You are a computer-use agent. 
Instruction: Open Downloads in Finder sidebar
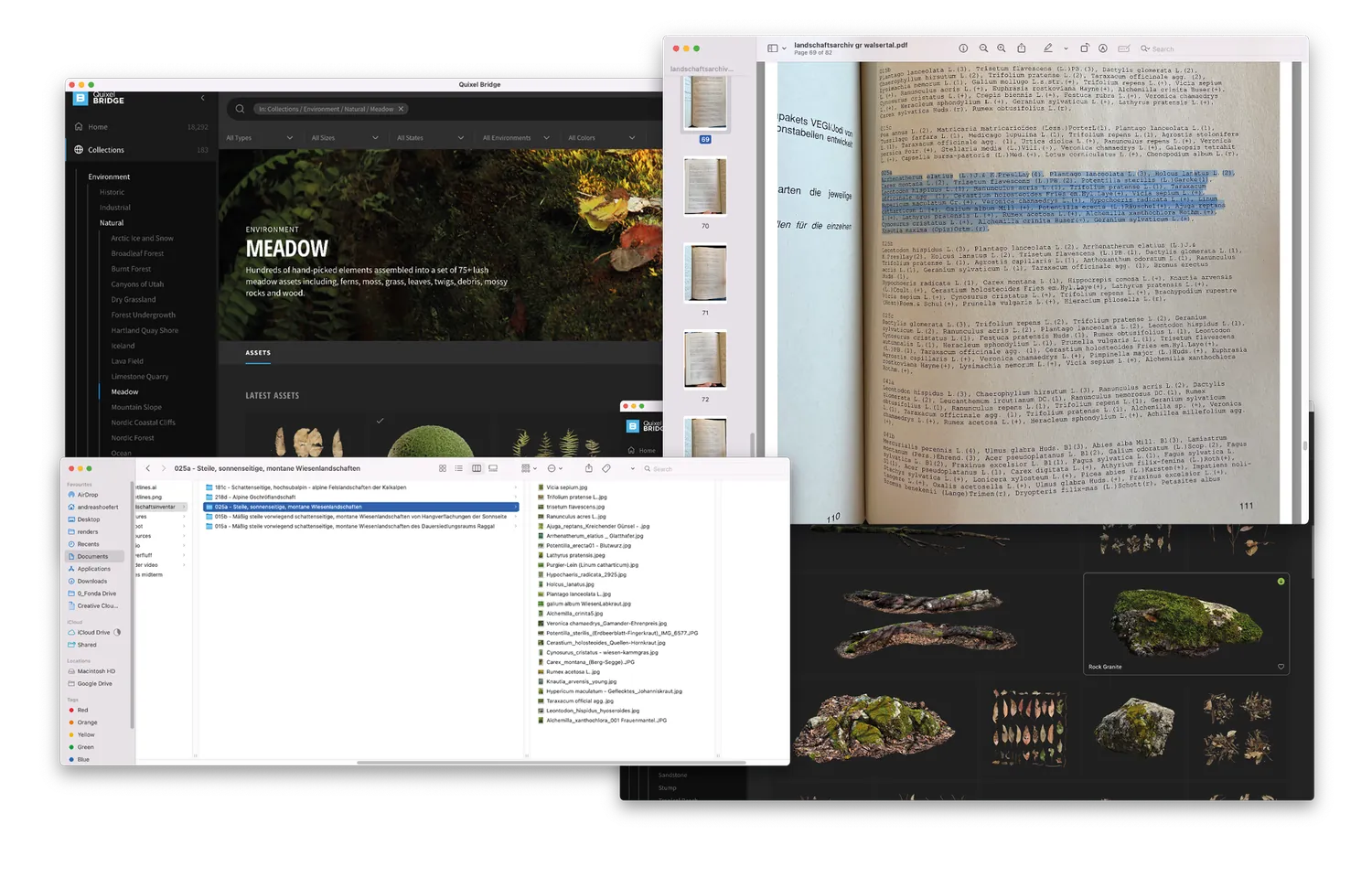[92, 582]
